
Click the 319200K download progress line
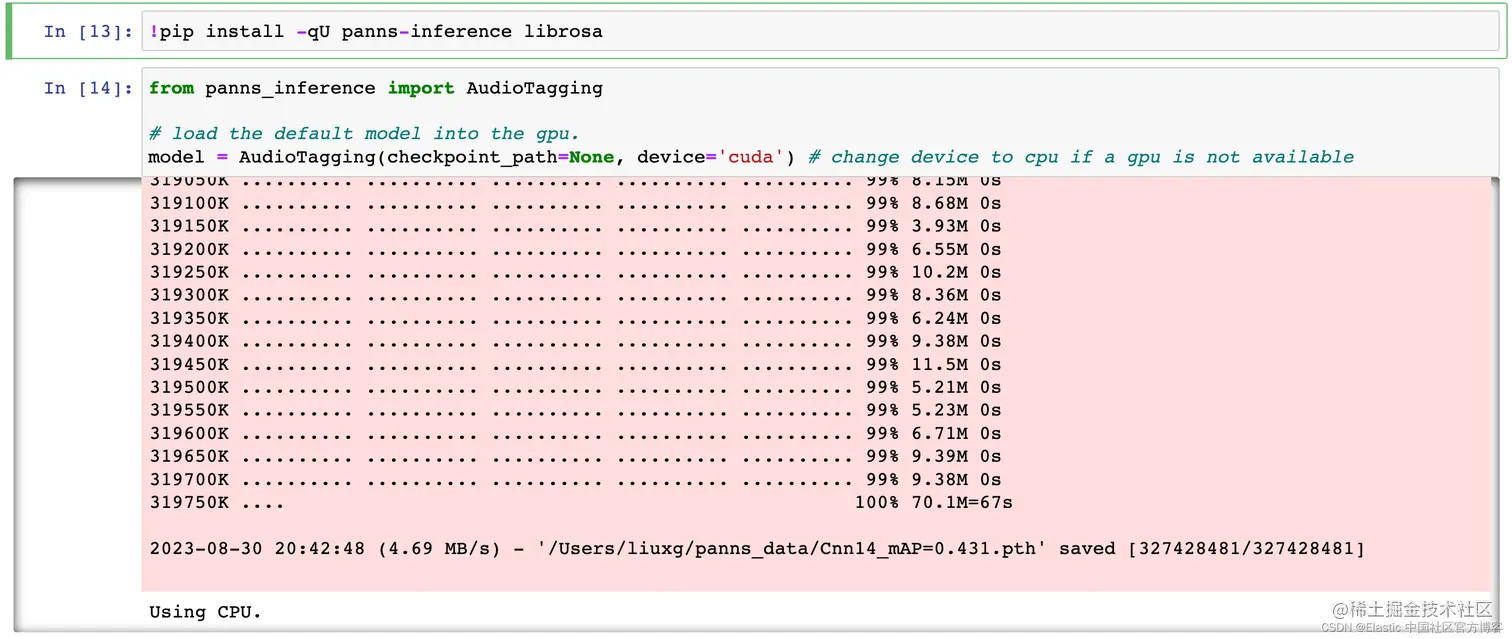click(x=575, y=249)
